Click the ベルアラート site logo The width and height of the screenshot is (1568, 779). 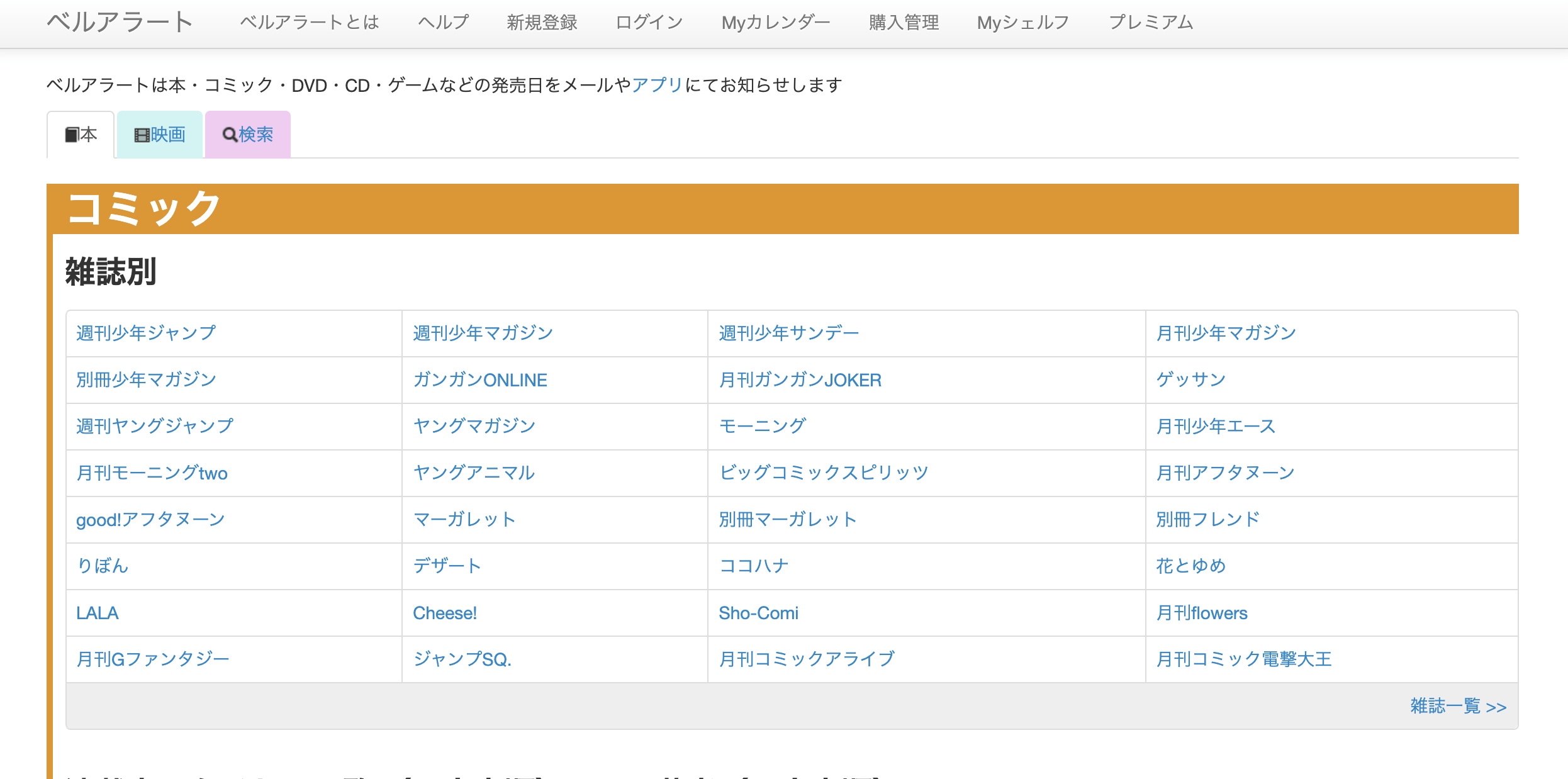120,23
